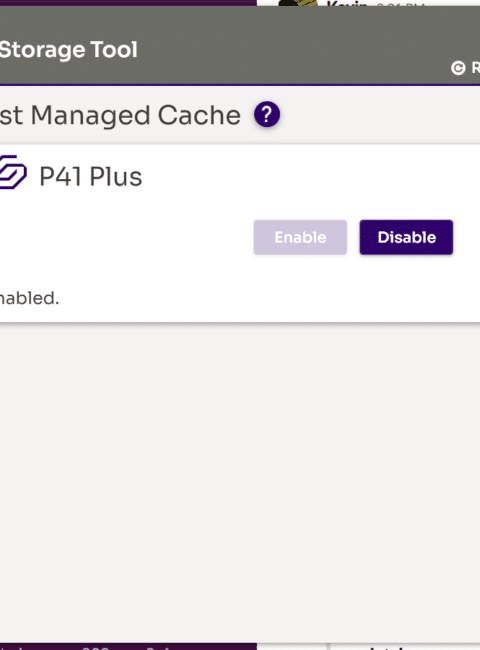
Task: Click the letter R after the copyright symbol
Action: tap(476, 68)
